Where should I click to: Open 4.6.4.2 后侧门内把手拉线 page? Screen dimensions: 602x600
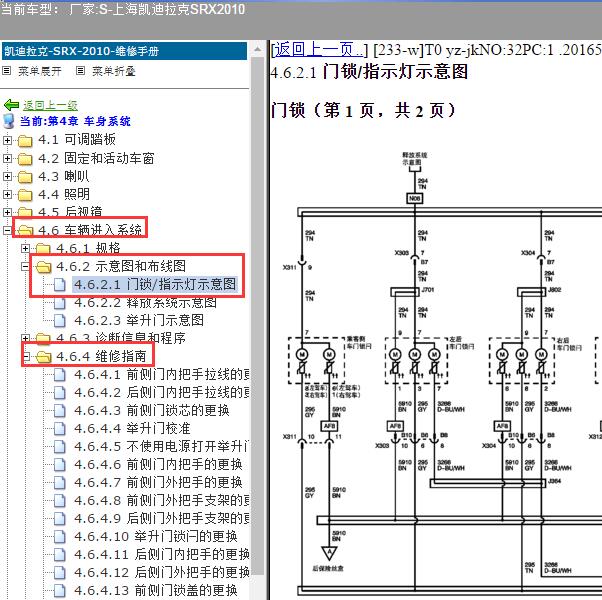coord(162,392)
